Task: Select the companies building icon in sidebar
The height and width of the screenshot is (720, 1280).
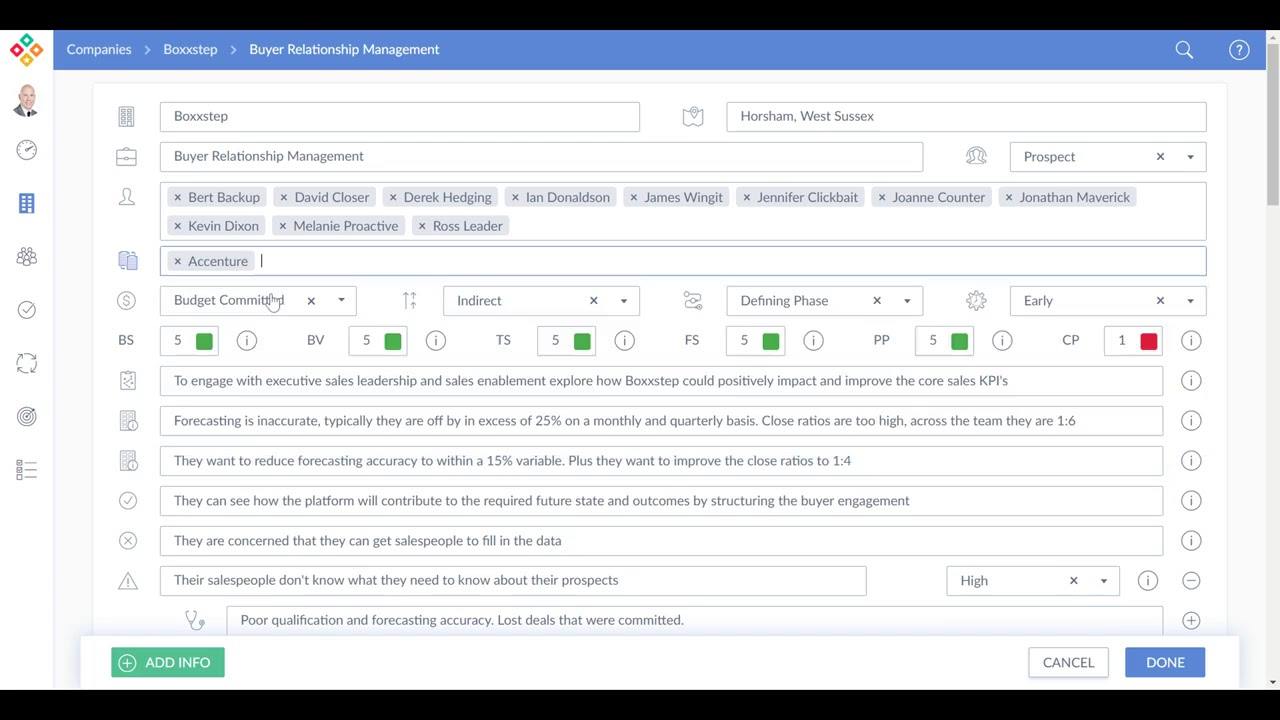Action: 27,203
